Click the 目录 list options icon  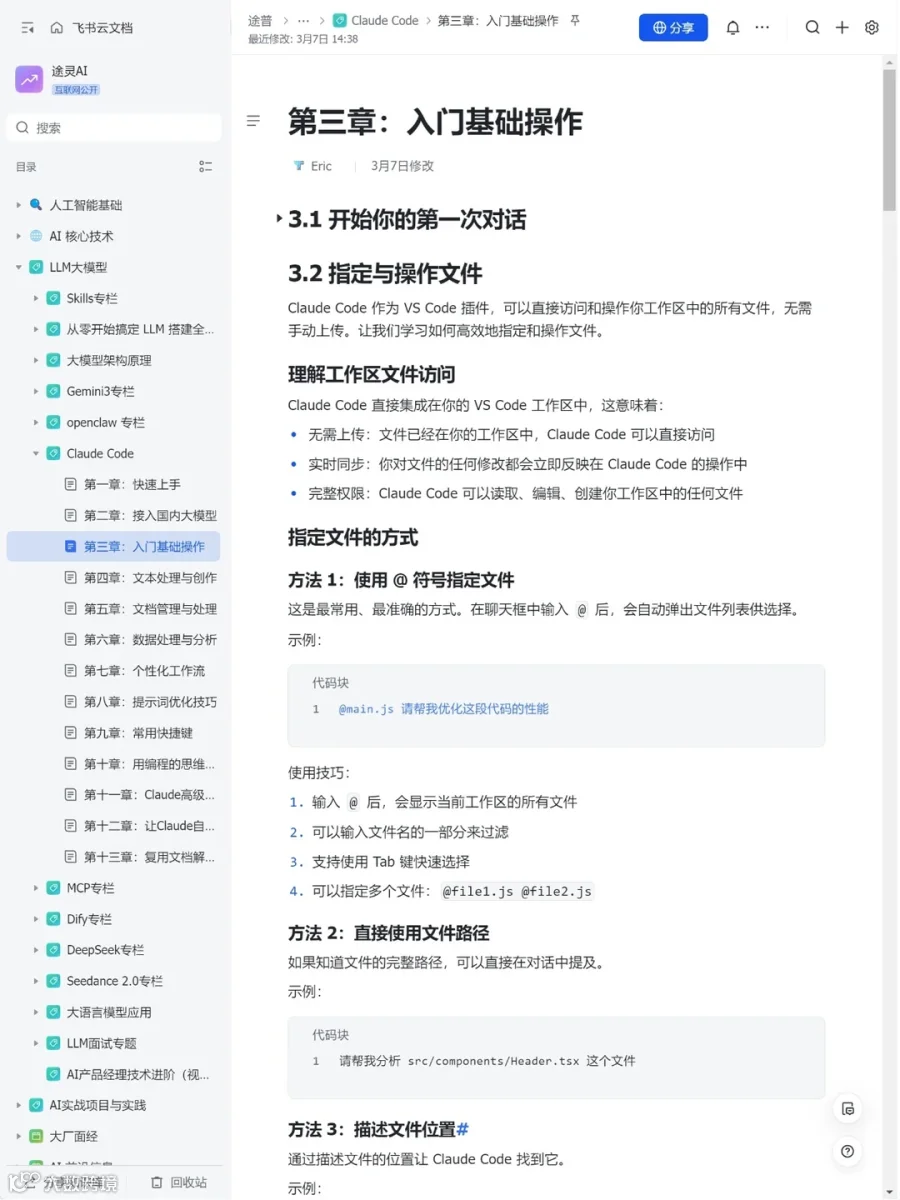pos(206,167)
